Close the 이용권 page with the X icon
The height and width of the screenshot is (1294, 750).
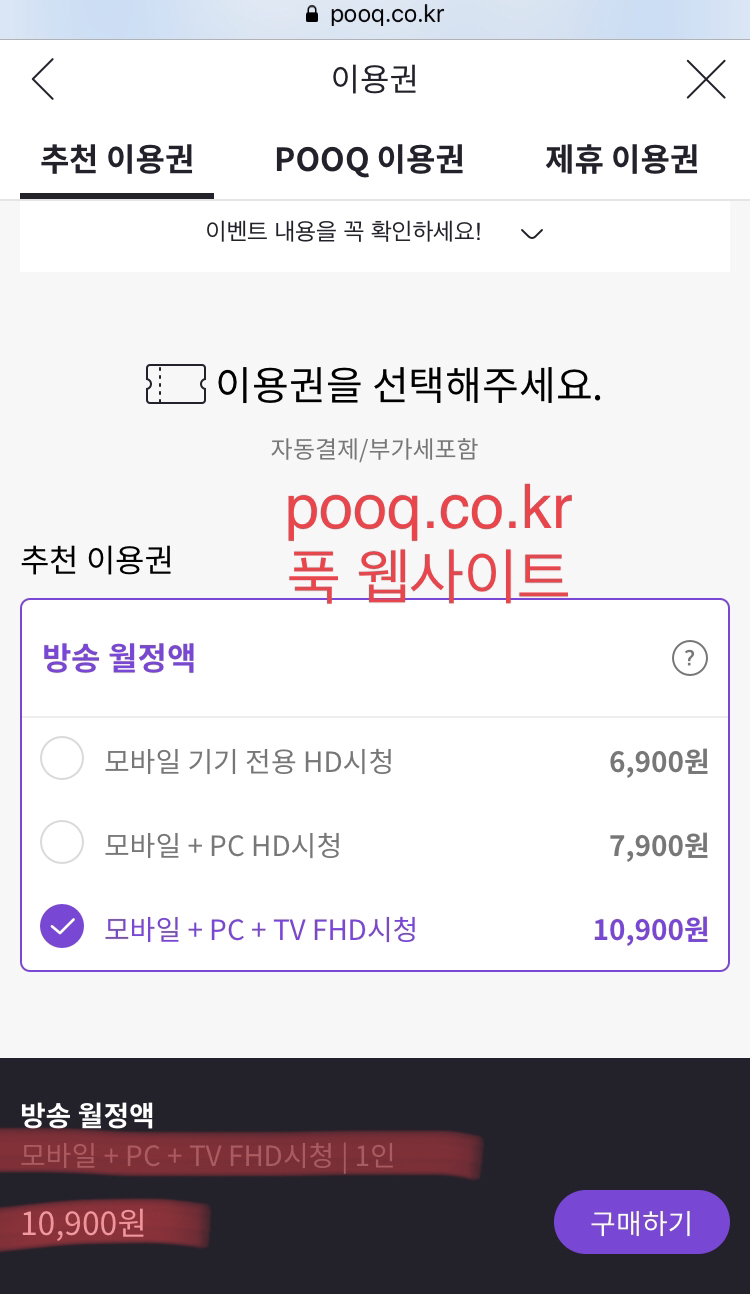pyautogui.click(x=706, y=79)
